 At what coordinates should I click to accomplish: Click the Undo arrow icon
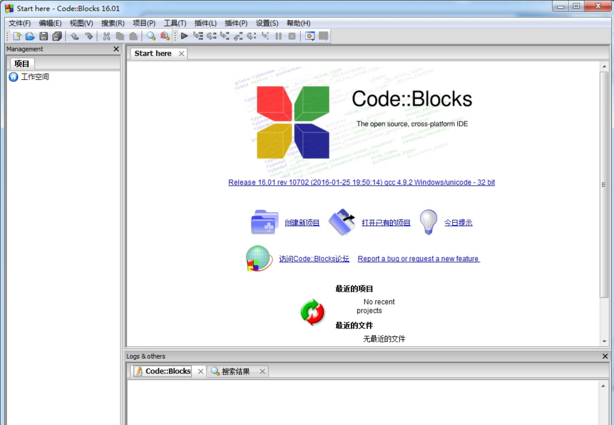pos(74,36)
